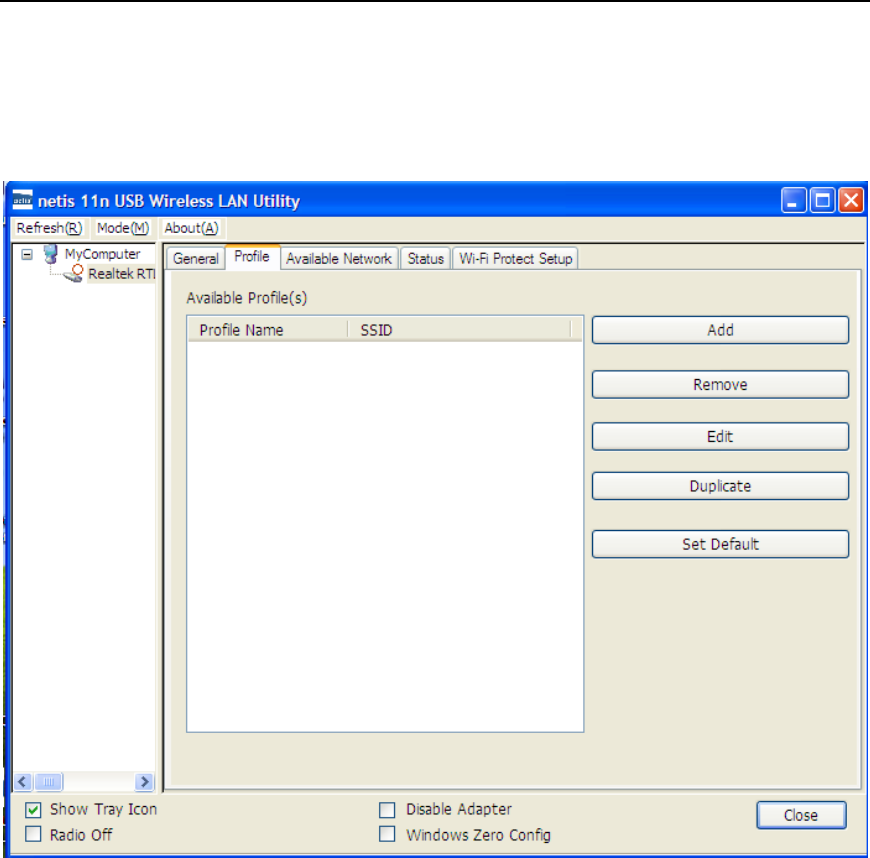870x858 pixels.
Task: Click the MyComputer icon in tree
Action: (50, 254)
